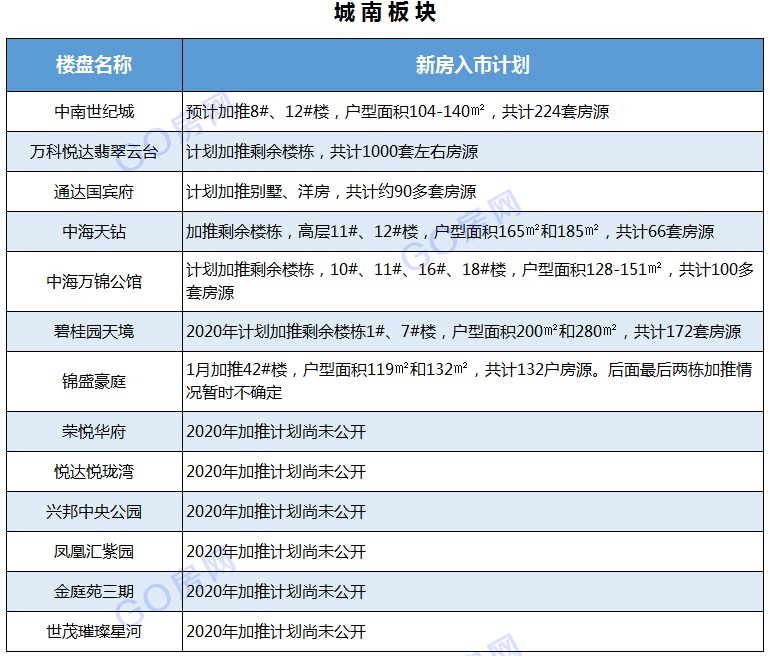Select the 碧桂园天境 project cell

pyautogui.click(x=94, y=332)
